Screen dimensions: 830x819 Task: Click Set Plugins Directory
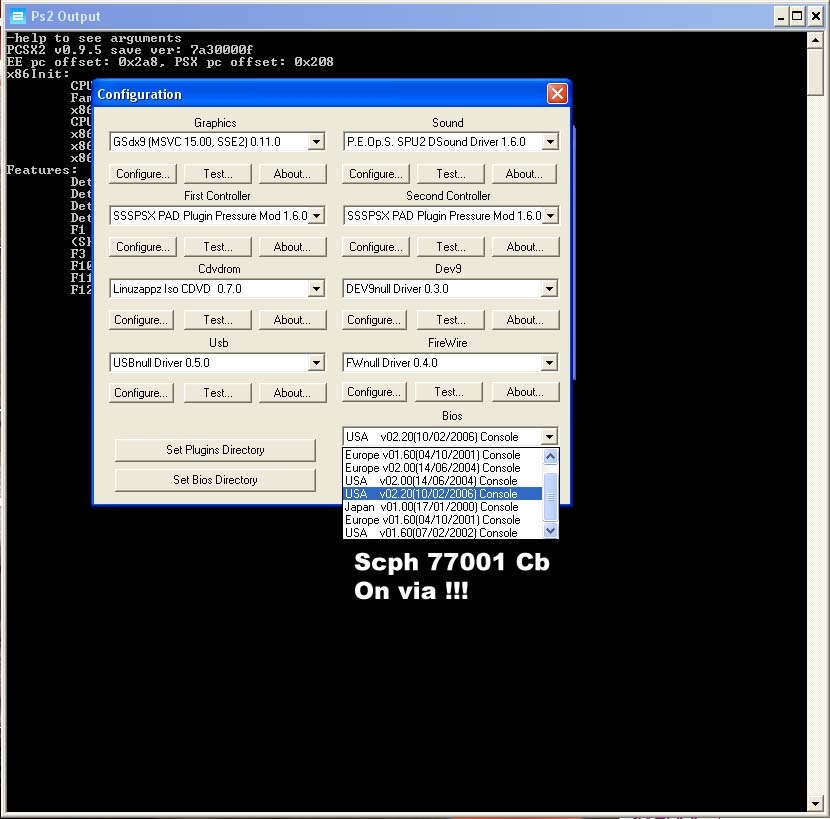click(x=215, y=450)
